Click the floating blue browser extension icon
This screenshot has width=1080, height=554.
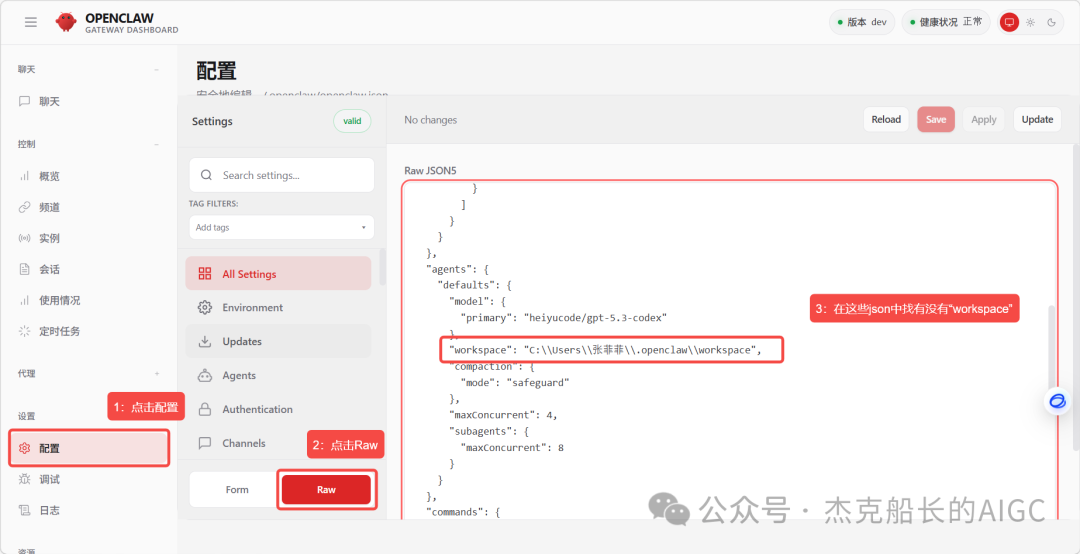tap(1057, 401)
